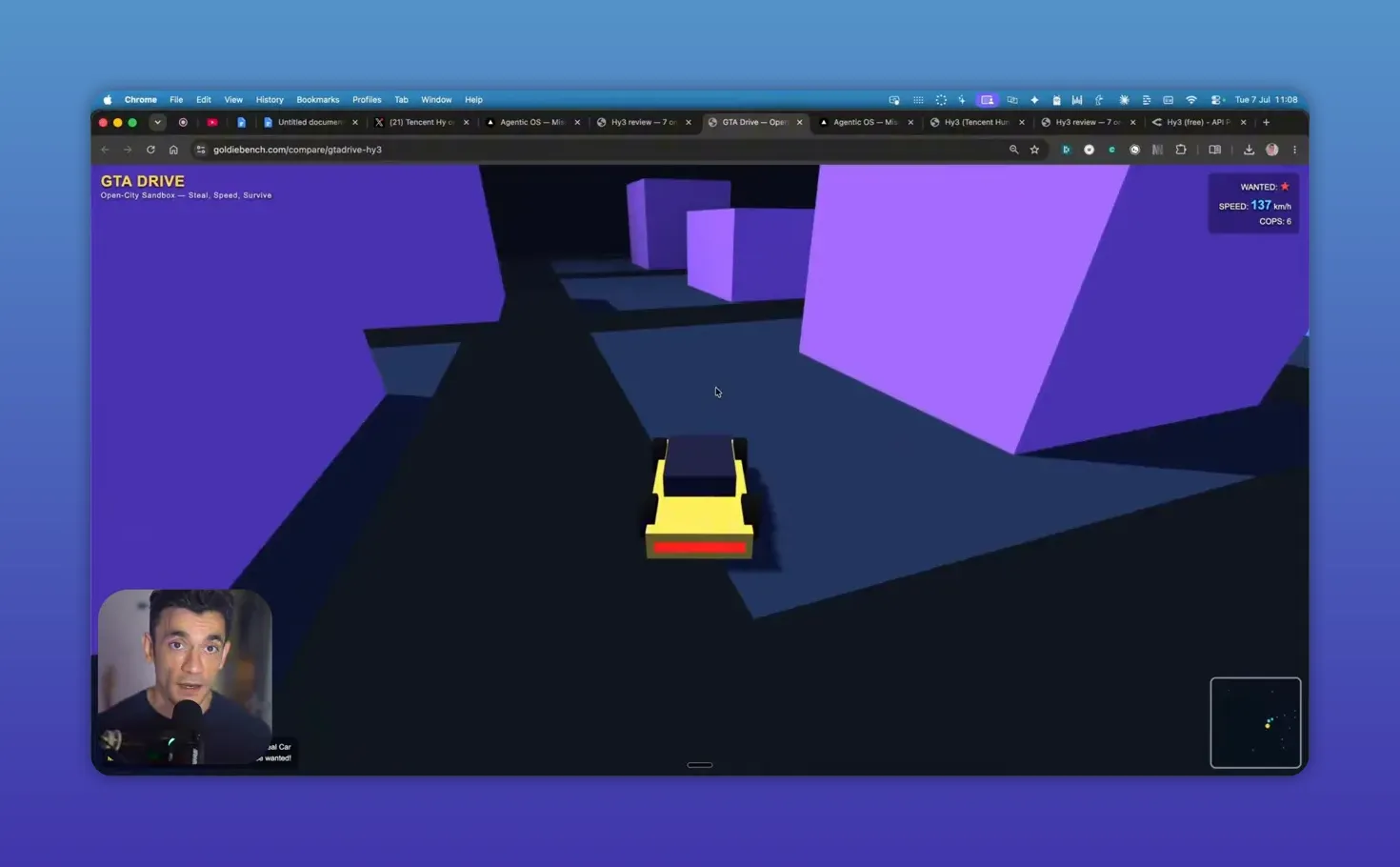Toggle the Wi-Fi menu bar icon
Image resolution: width=1400 pixels, height=867 pixels.
click(1191, 99)
